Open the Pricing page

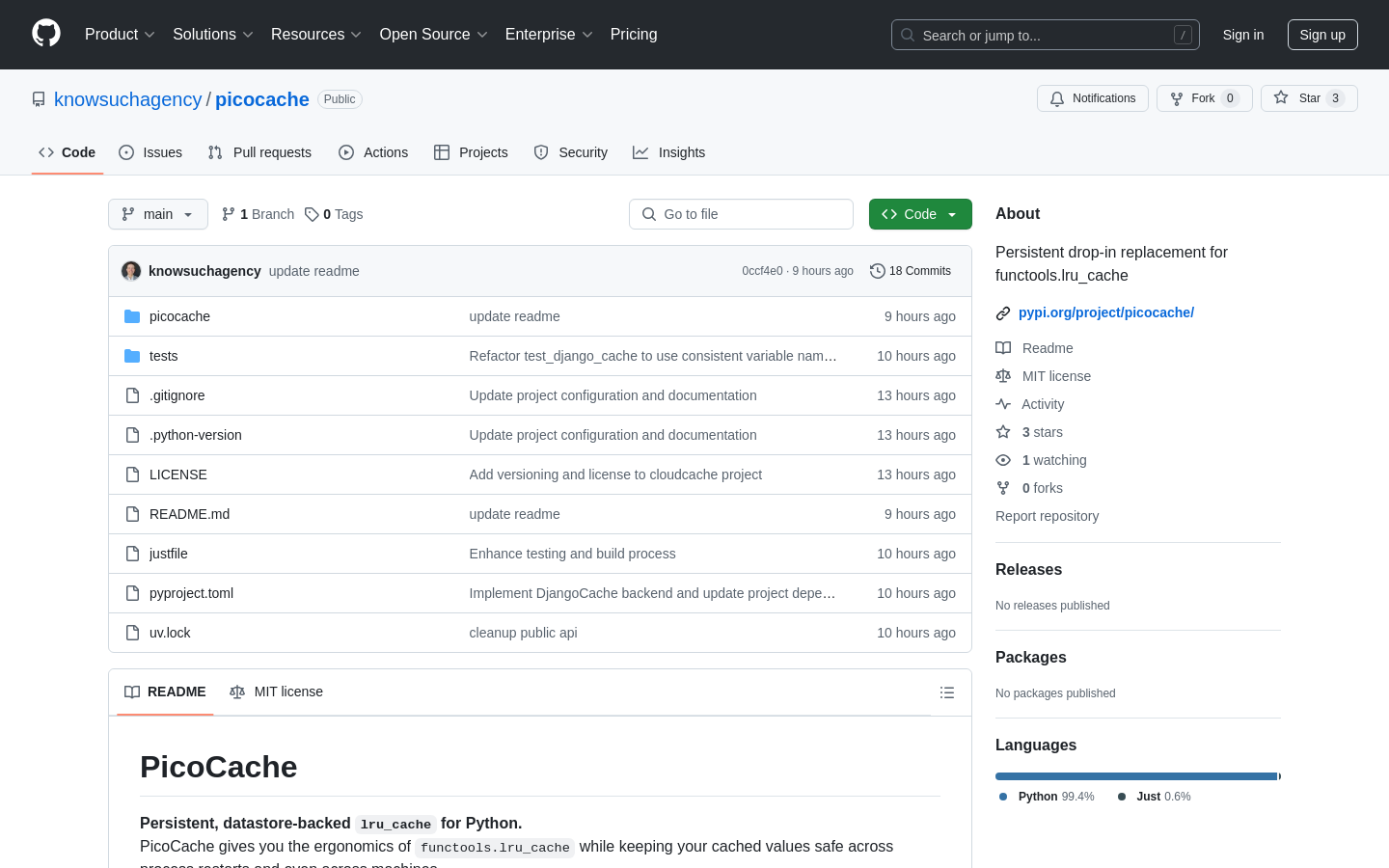(x=634, y=35)
